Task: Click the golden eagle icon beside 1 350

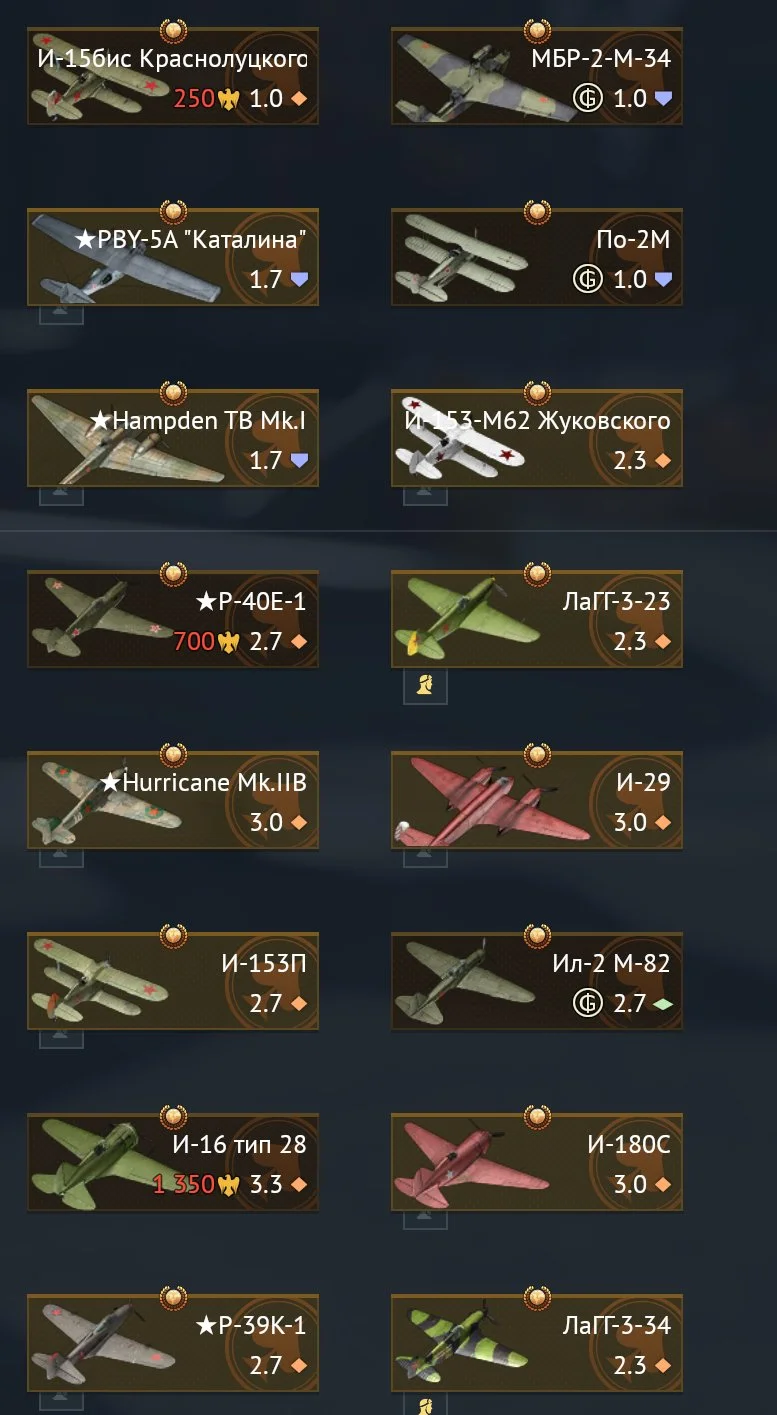Action: [x=229, y=1184]
